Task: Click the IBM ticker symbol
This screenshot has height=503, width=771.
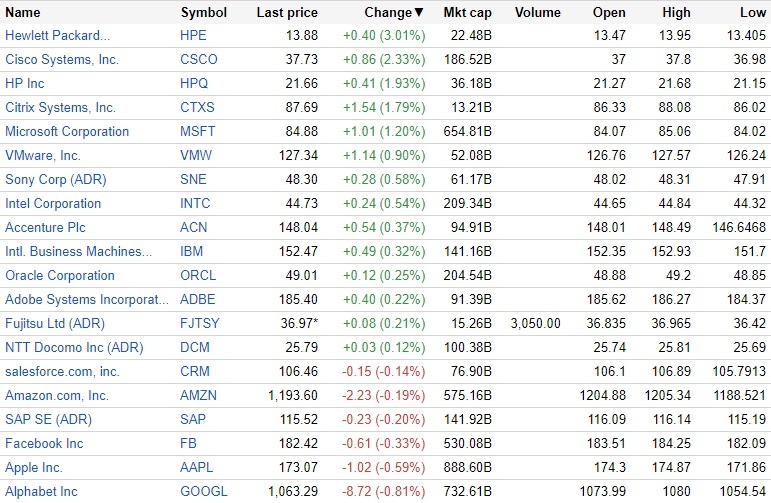Action: 191,252
